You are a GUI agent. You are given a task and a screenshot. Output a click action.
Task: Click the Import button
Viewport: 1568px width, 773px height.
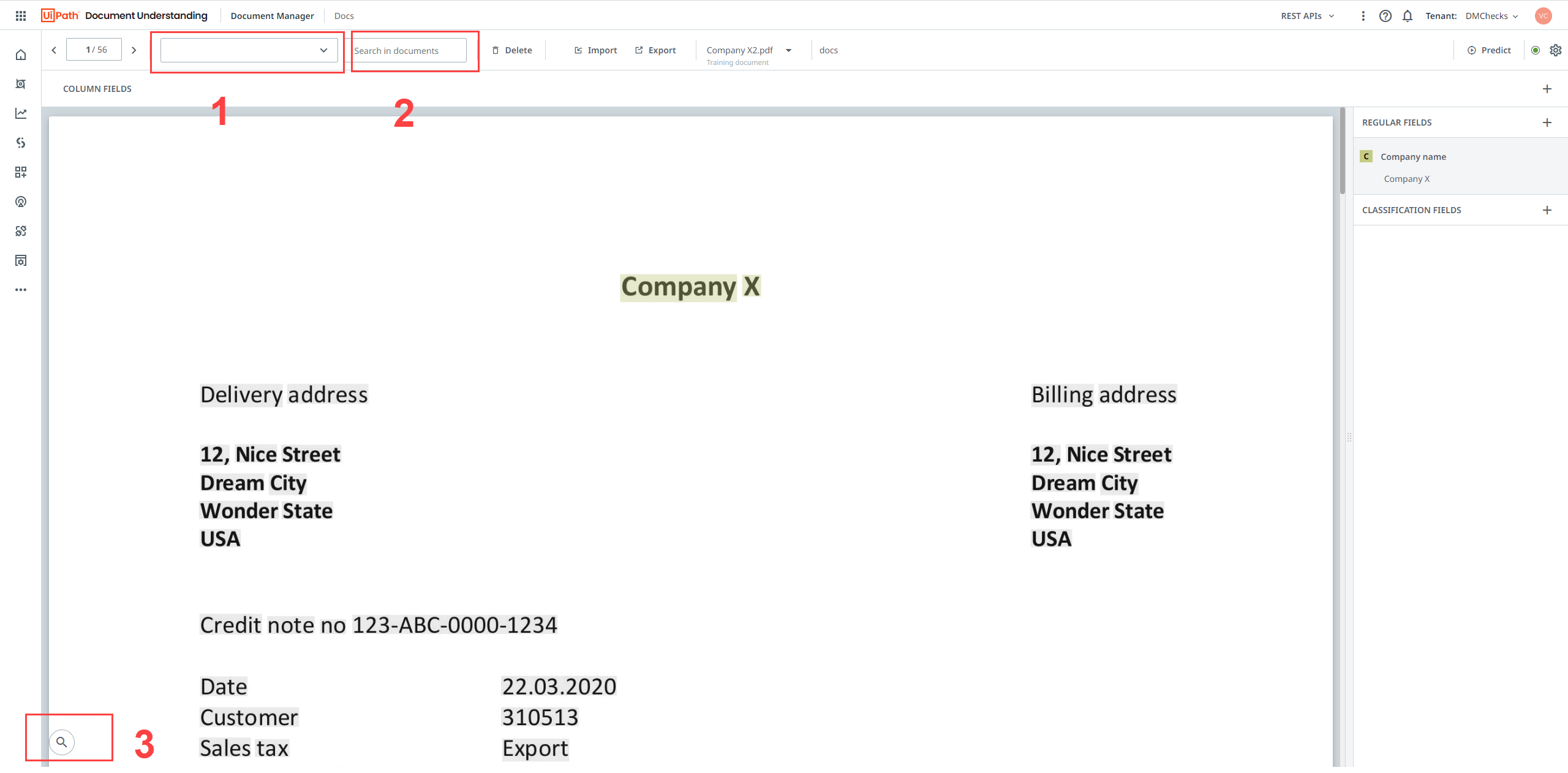pos(595,50)
